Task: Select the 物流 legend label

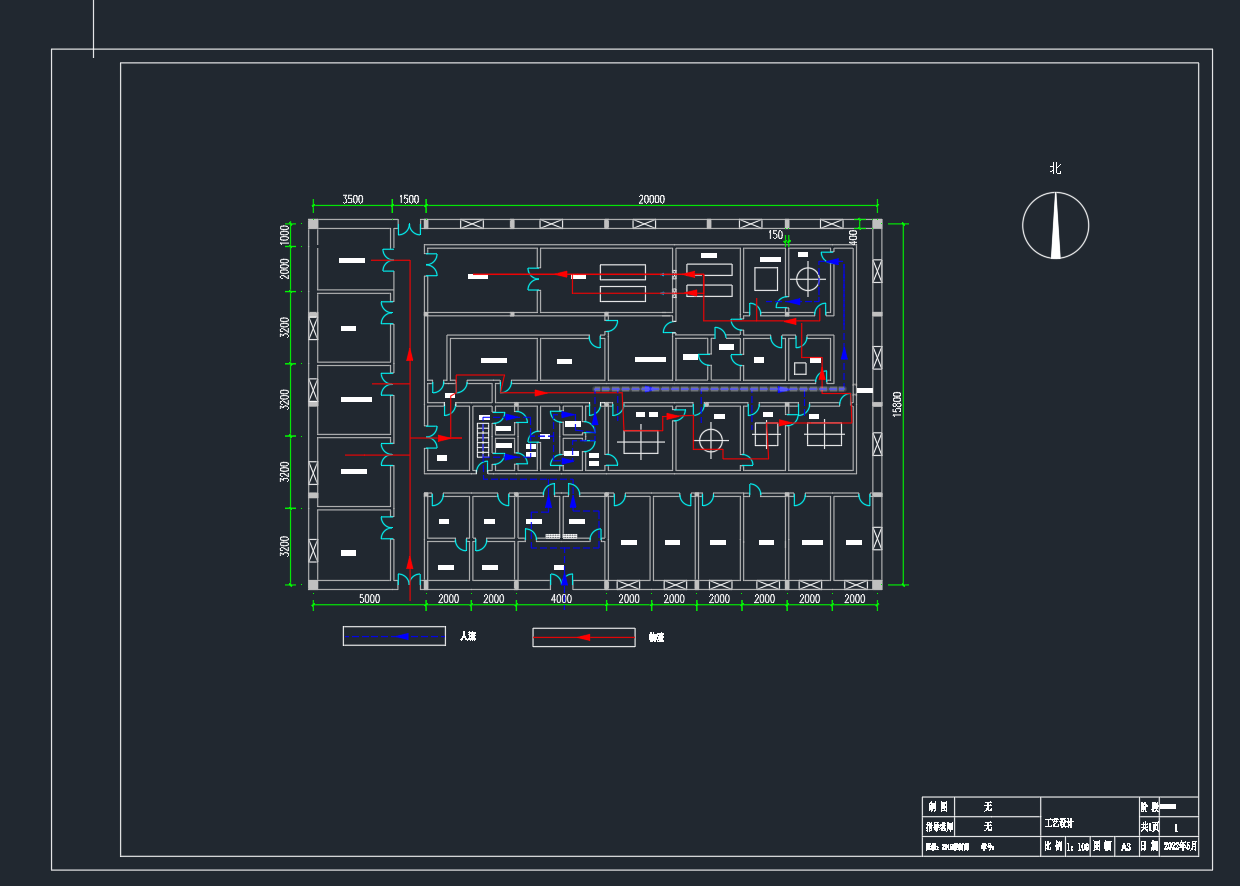Action: 656,637
